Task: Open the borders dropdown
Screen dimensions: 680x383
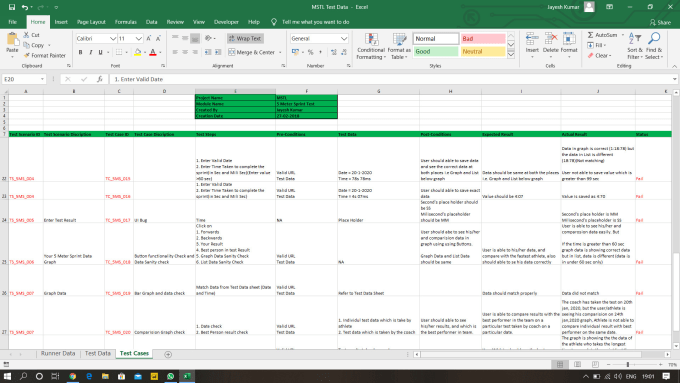Action: (126, 52)
